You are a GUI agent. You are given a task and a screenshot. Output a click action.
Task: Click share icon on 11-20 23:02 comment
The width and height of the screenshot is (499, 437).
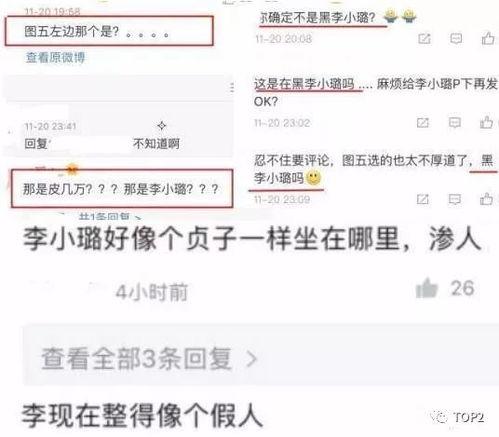(x=423, y=123)
